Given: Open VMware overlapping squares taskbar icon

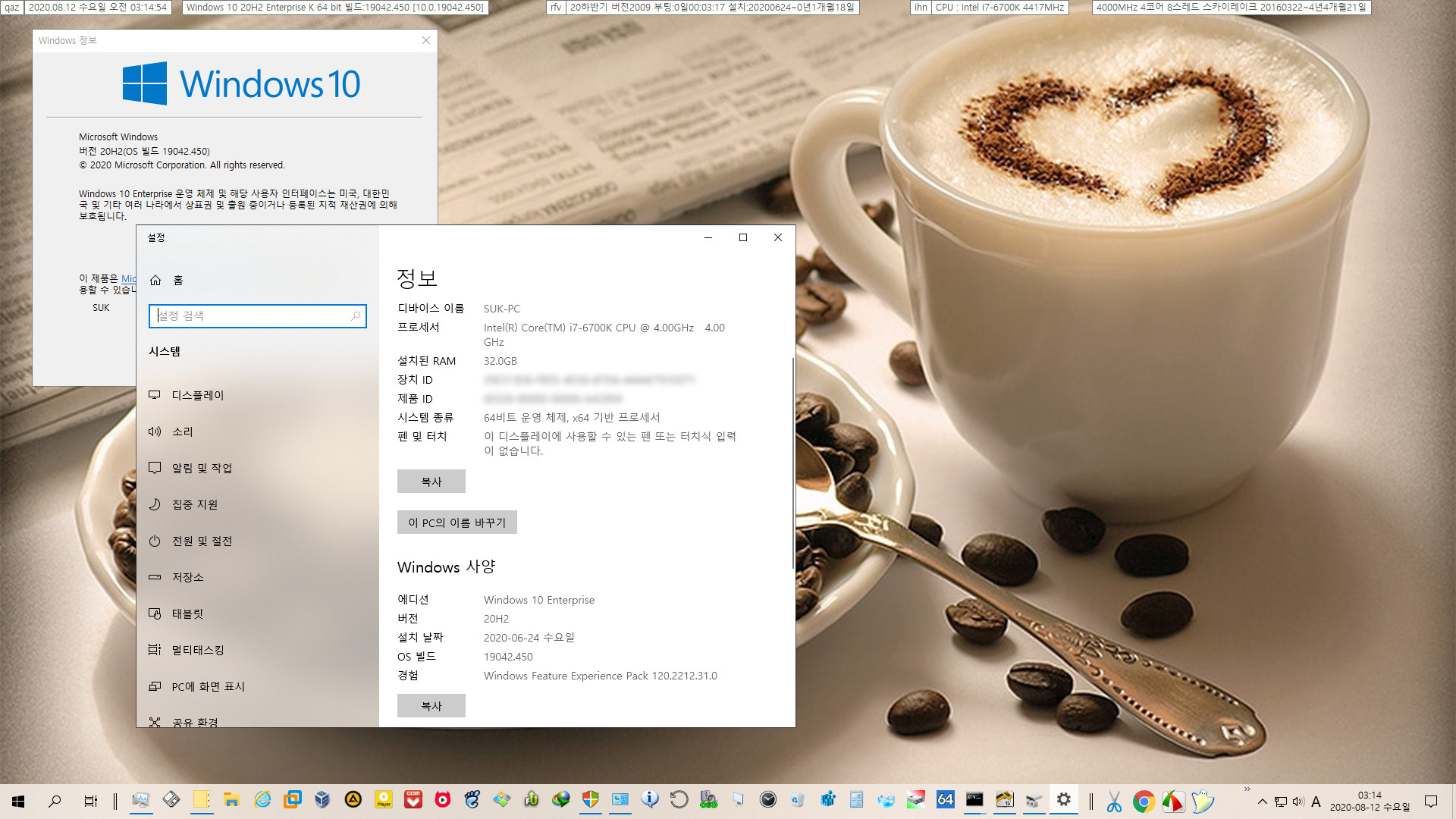Looking at the screenshot, I should coord(292,800).
